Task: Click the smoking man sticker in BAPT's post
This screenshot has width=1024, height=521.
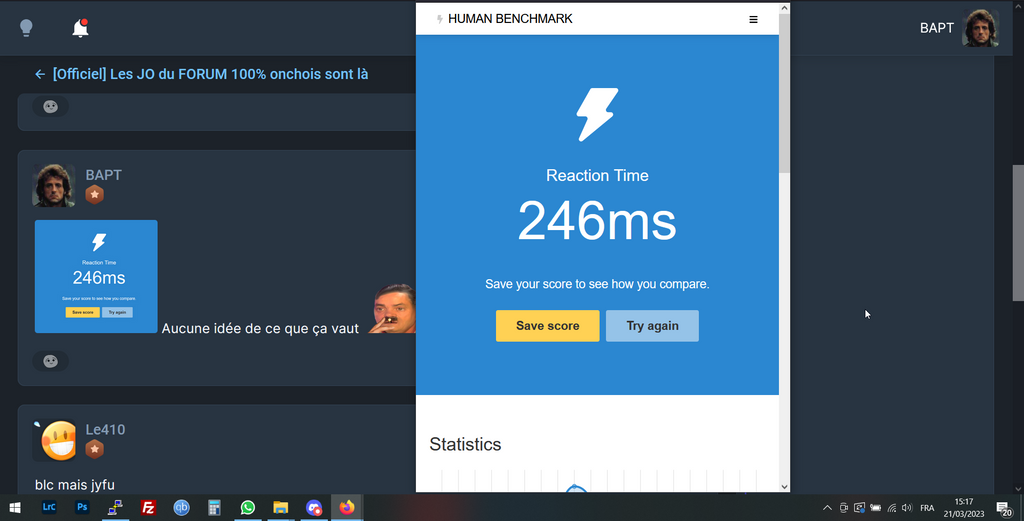Action: (392, 309)
